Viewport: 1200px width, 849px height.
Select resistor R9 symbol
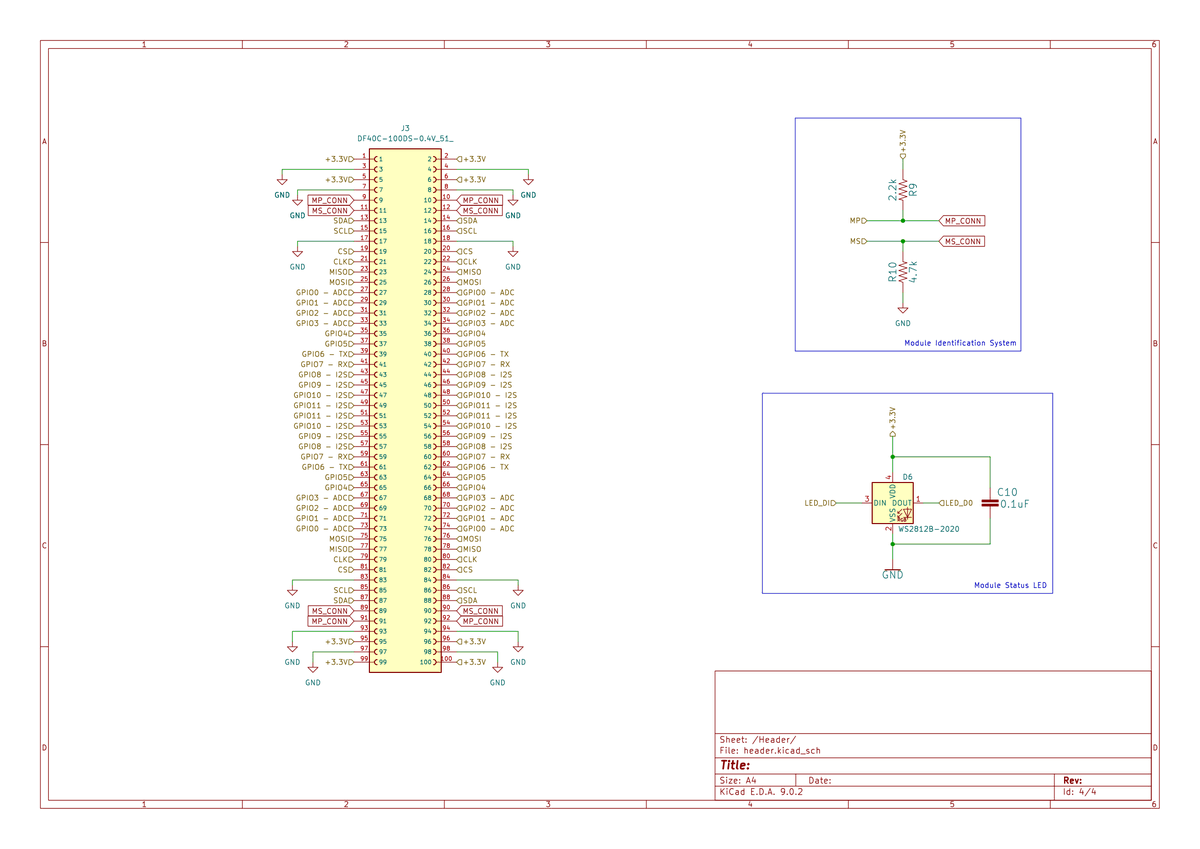pos(903,188)
